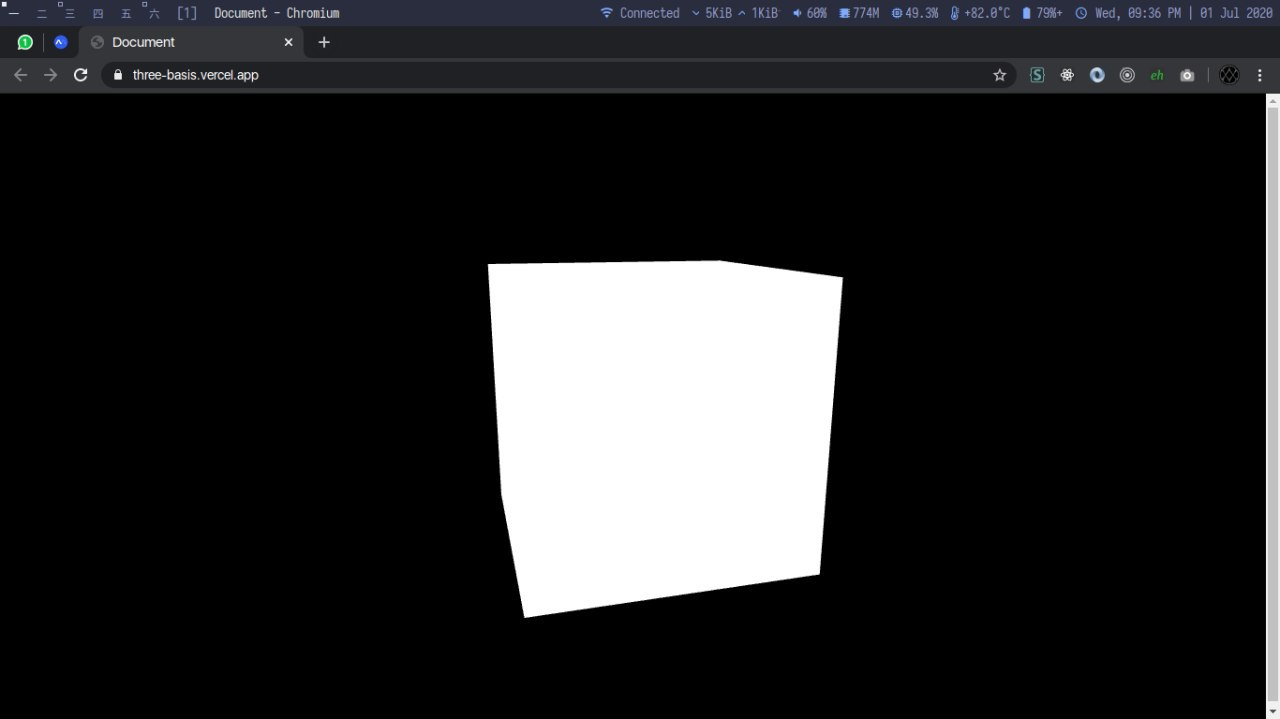
Task: Open a new tab with the plus button
Action: point(323,42)
